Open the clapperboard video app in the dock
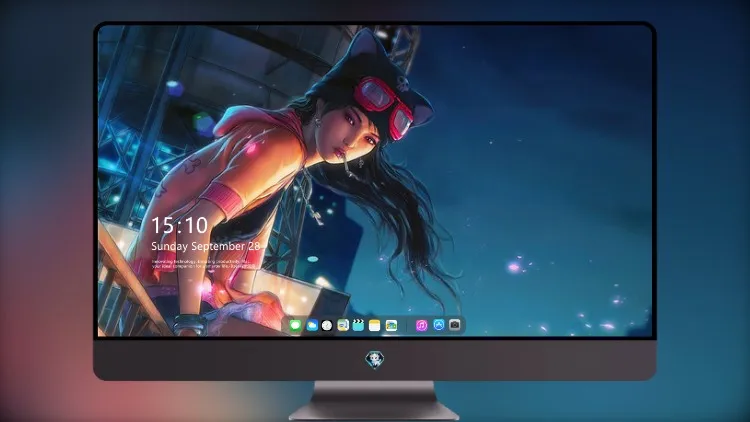This screenshot has height=422, width=750. point(358,325)
